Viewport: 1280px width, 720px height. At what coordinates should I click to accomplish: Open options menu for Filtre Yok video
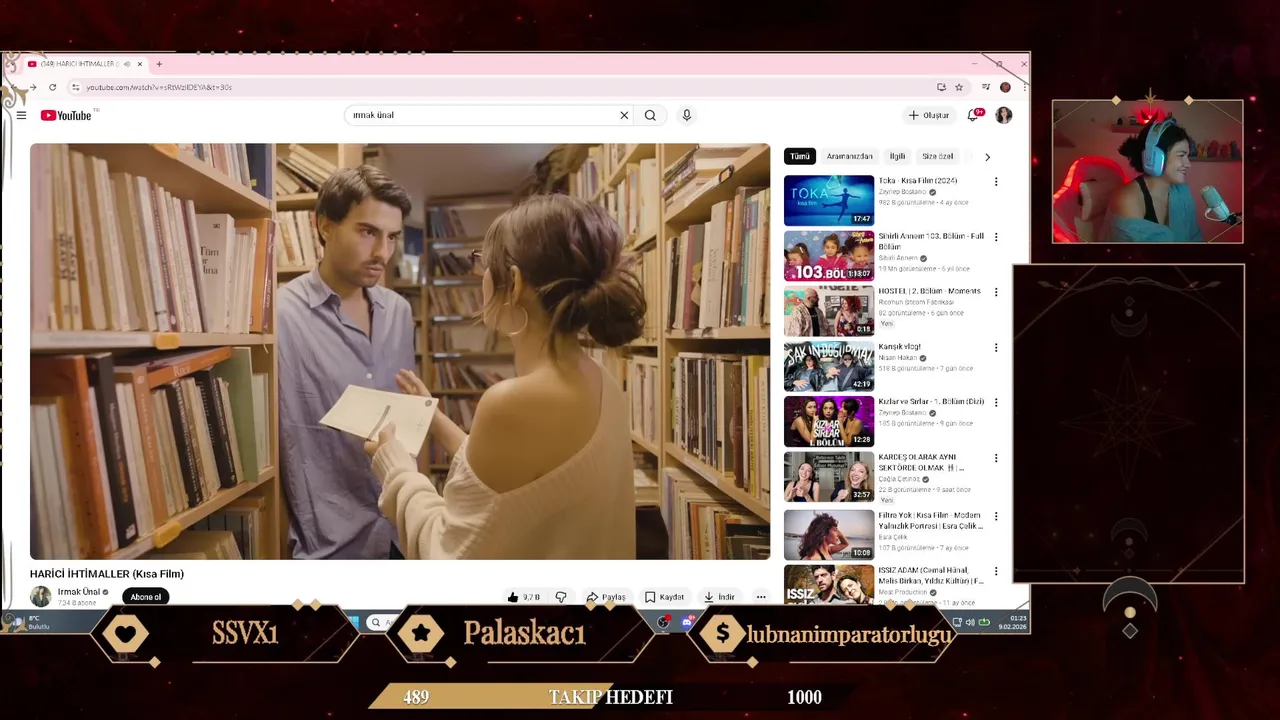coord(995,516)
